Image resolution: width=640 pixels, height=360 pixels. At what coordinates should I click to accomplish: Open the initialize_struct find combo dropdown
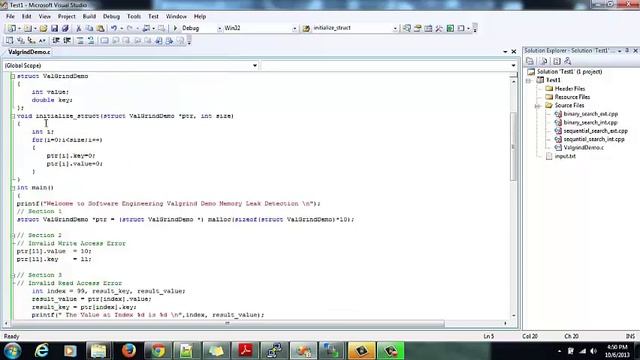point(395,28)
